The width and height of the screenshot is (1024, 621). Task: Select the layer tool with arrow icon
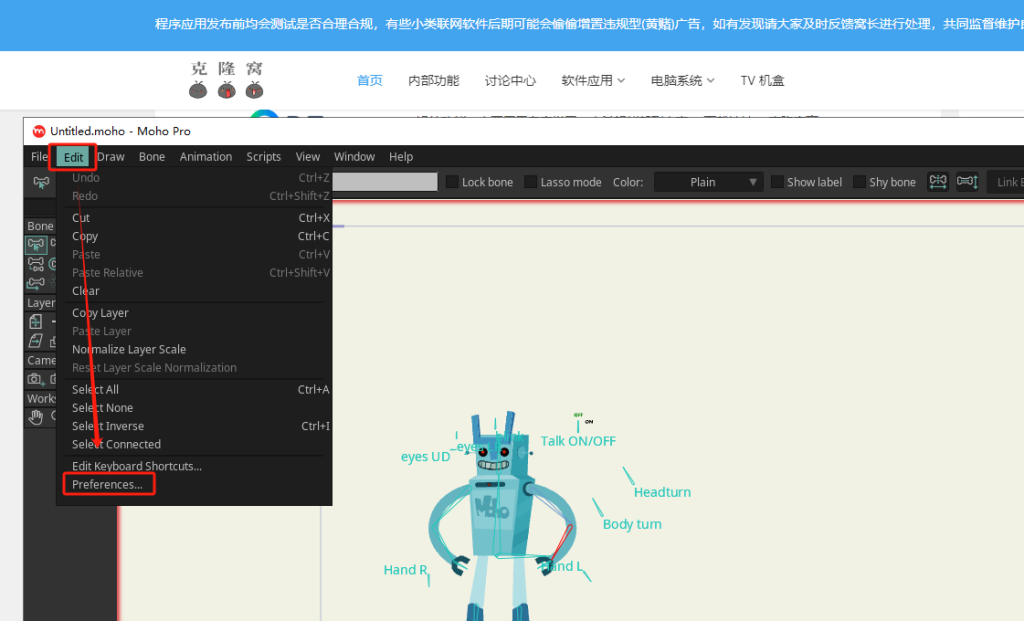36,341
